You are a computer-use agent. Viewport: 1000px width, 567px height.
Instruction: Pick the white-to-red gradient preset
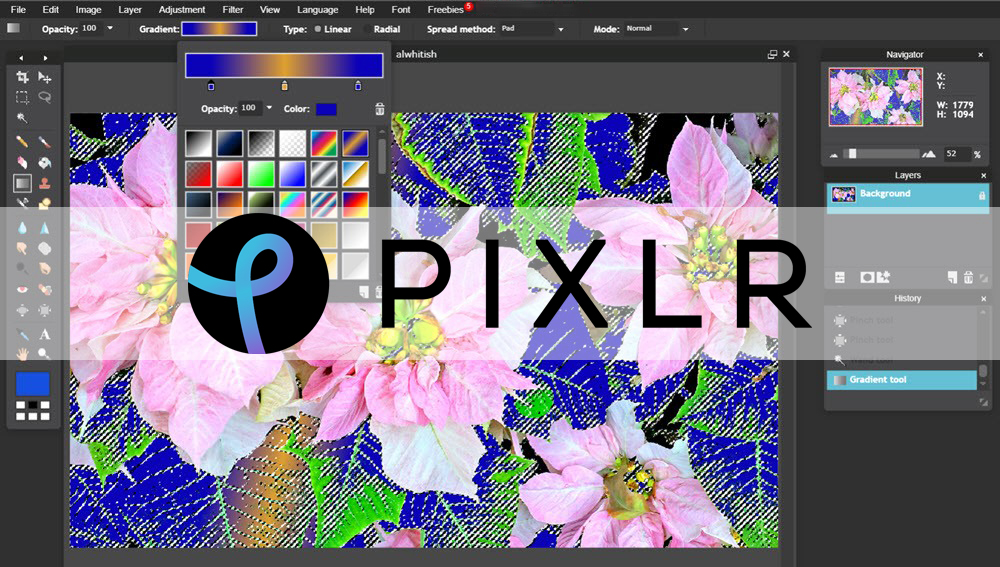point(230,173)
